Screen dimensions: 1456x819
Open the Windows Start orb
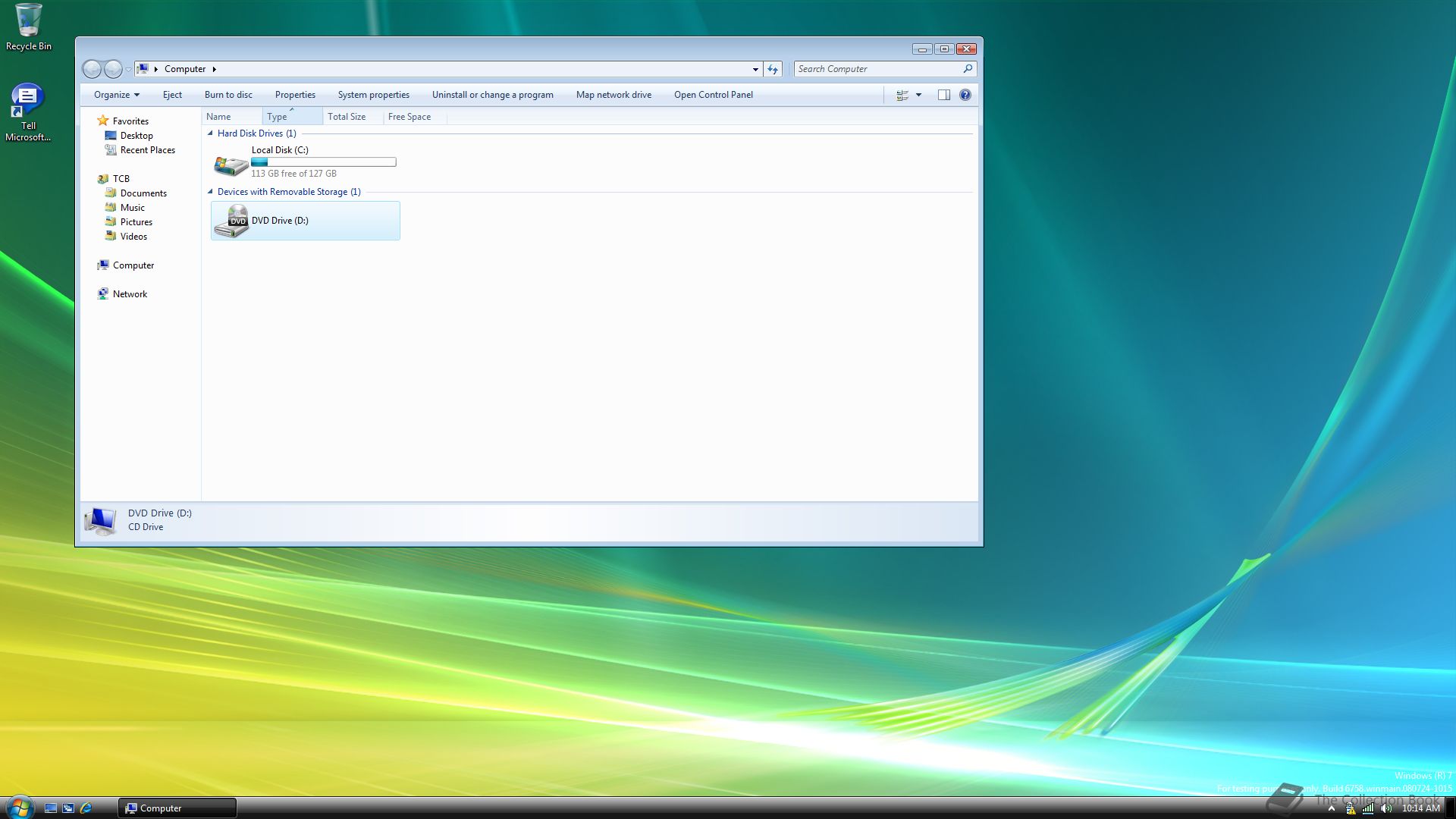(x=18, y=808)
